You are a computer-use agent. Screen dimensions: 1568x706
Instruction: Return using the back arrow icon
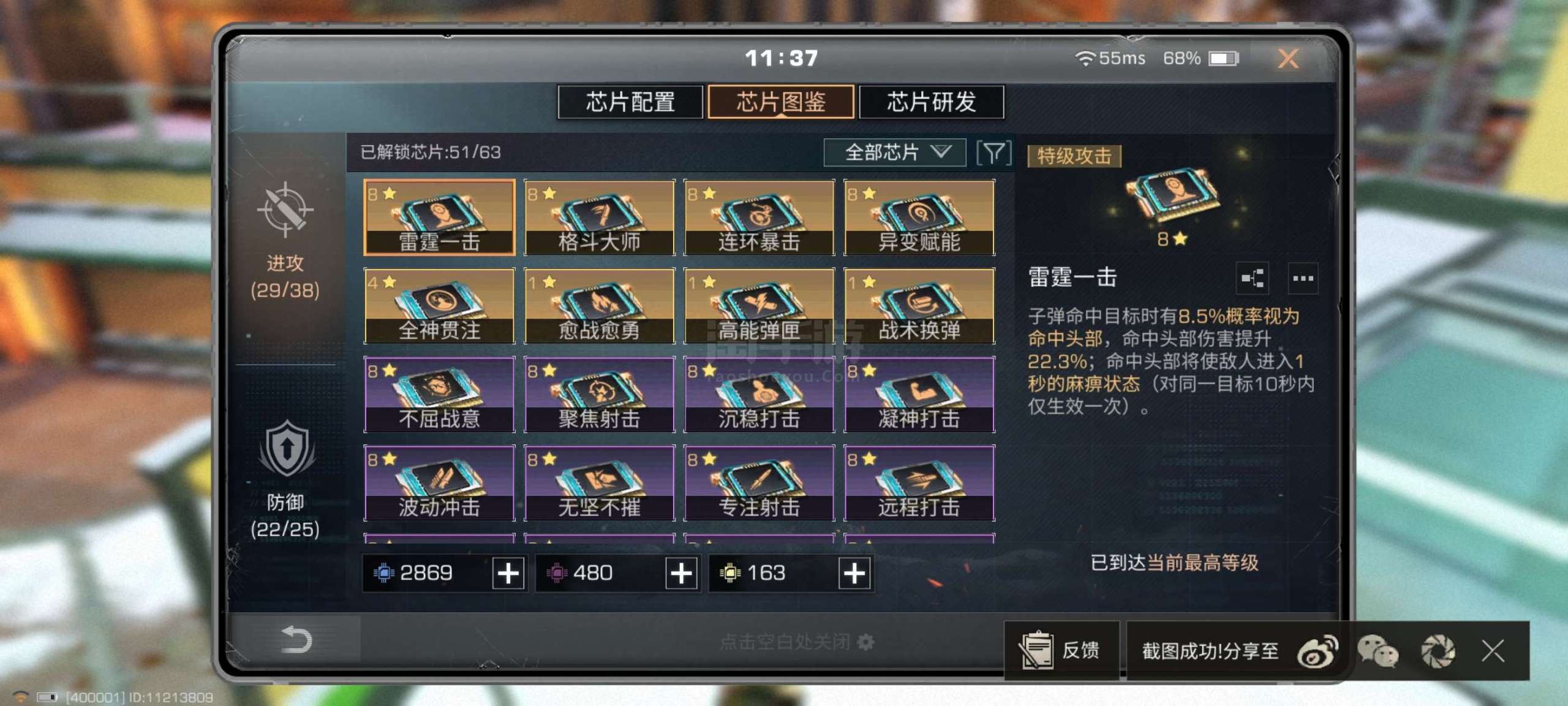click(x=296, y=640)
